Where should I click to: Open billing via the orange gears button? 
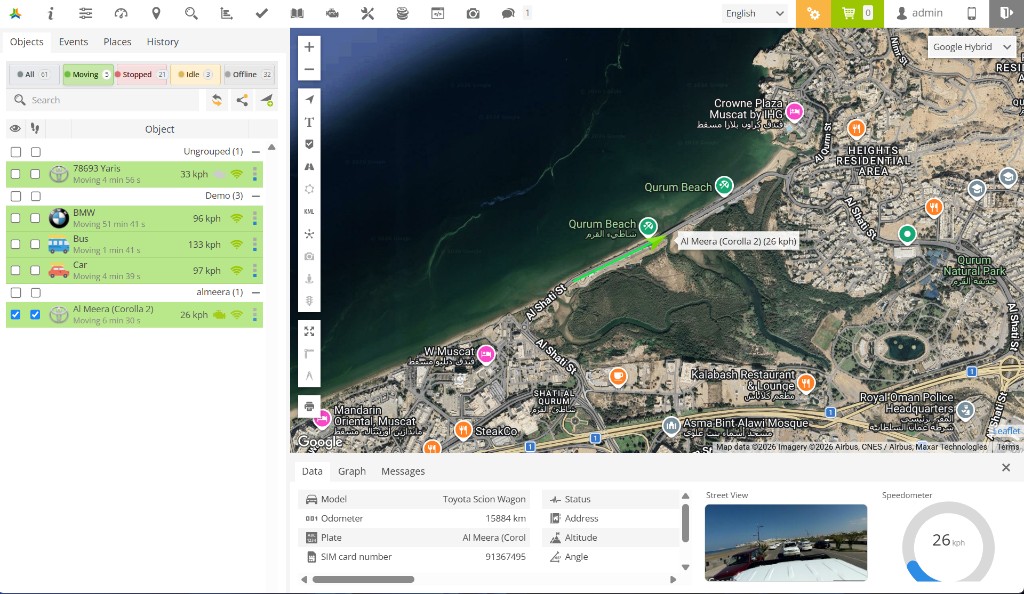point(813,13)
